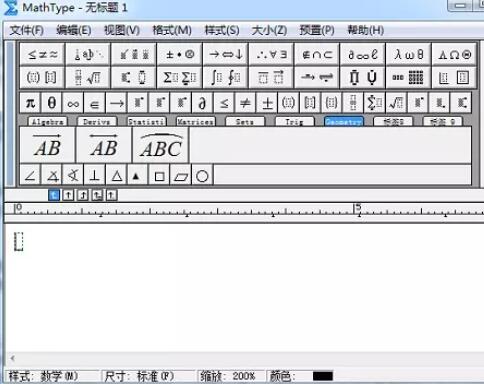Open the arrow symbols palette
This screenshot has width=484, height=384.
click(226, 54)
